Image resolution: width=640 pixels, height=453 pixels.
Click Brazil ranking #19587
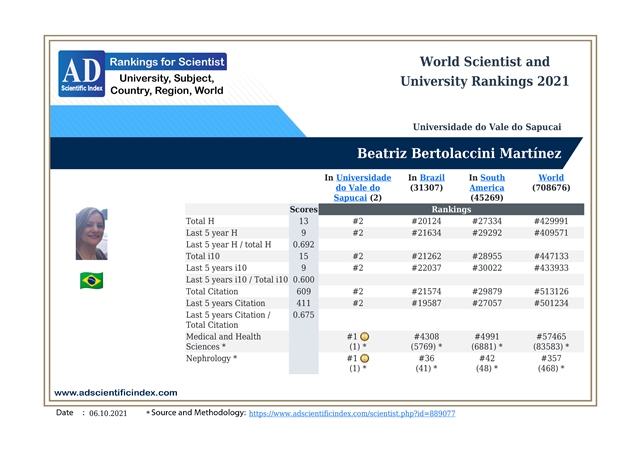point(427,303)
